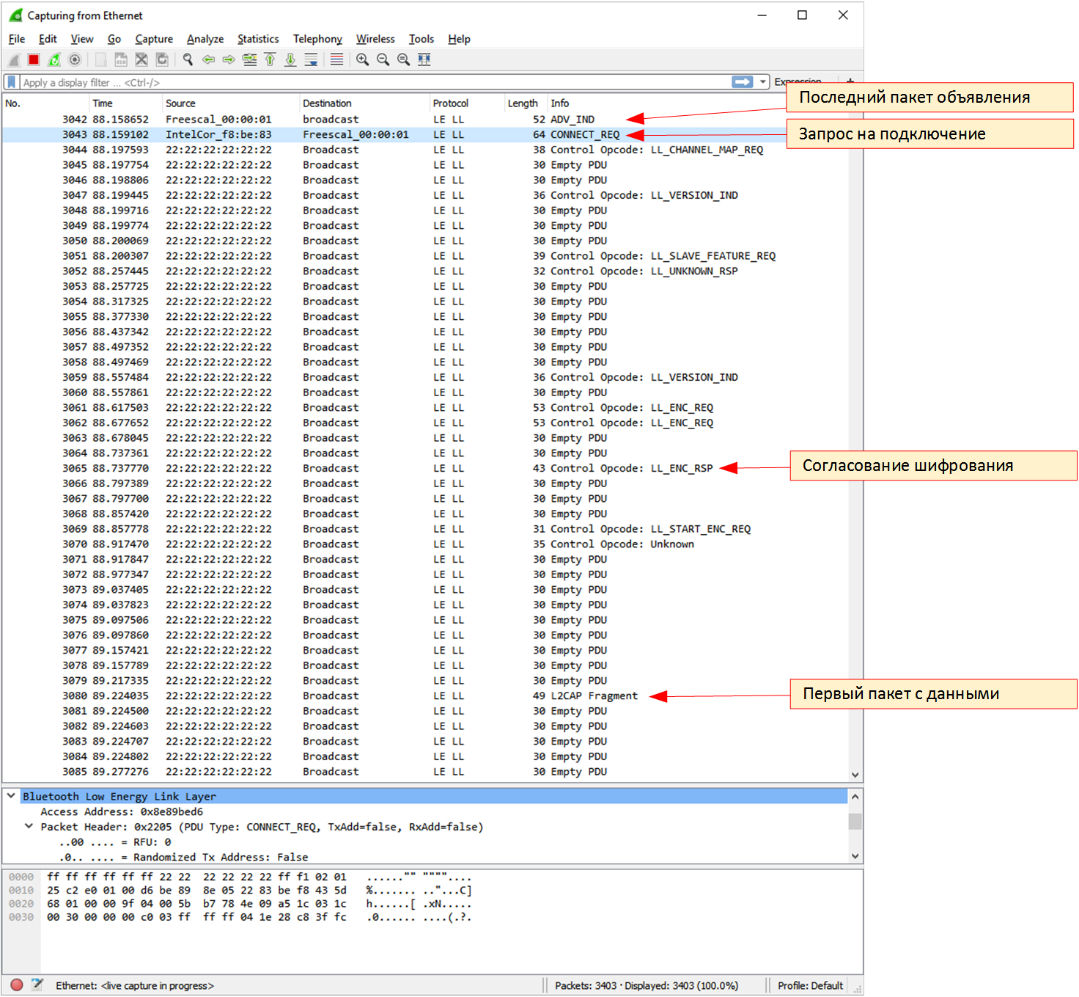
Task: Click the Profile: Default status entry
Action: pyautogui.click(x=810, y=985)
